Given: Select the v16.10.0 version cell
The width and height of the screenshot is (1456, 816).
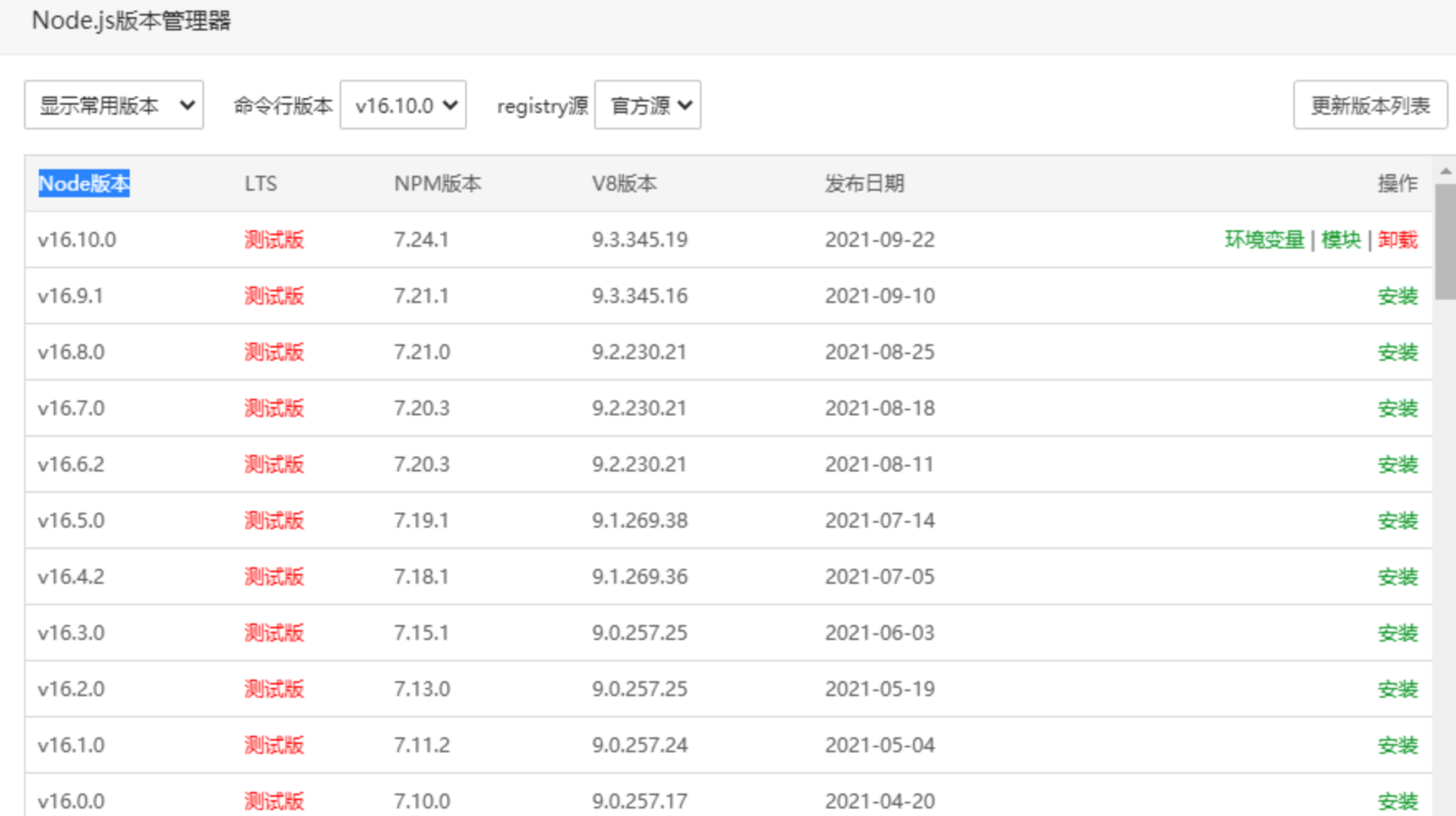Looking at the screenshot, I should point(77,240).
